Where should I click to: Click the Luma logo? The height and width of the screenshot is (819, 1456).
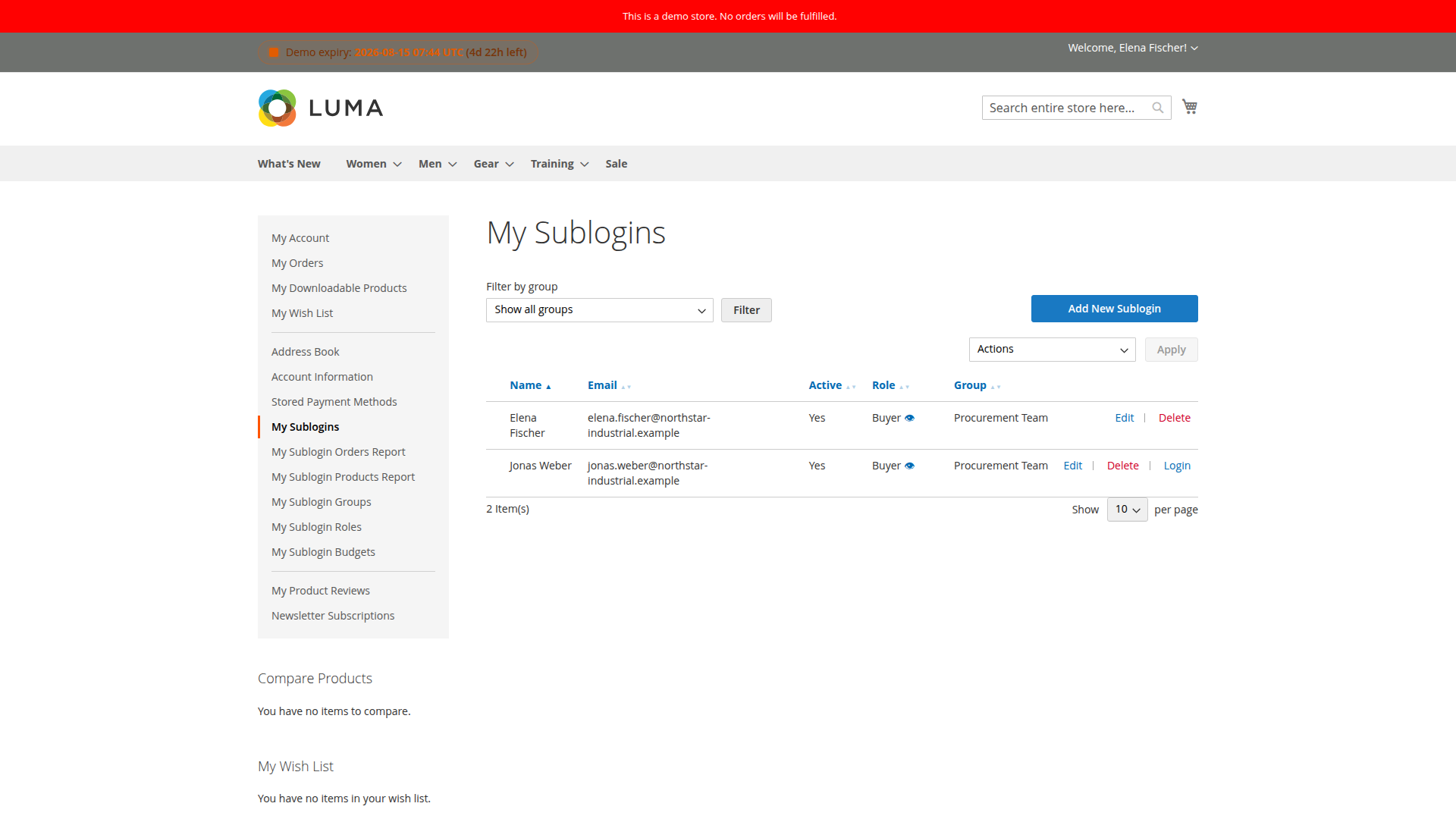(x=320, y=108)
